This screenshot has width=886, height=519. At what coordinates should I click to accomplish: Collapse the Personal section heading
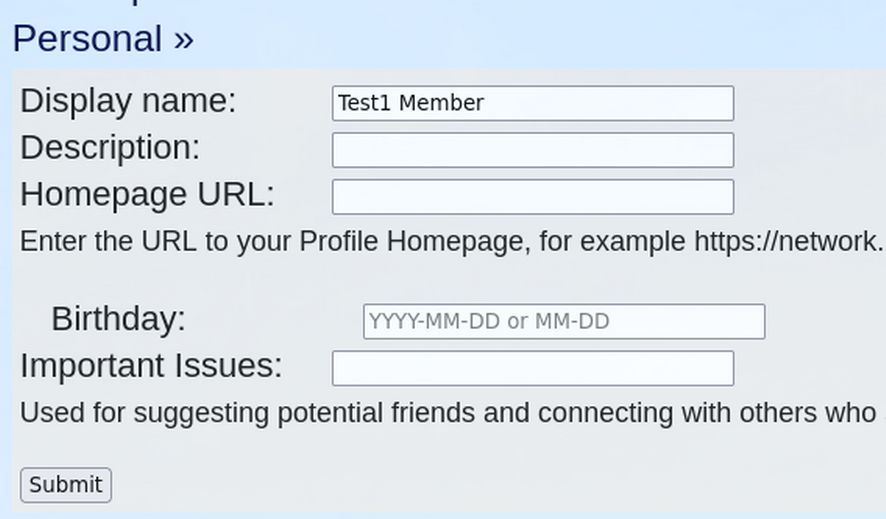pyautogui.click(x=103, y=39)
